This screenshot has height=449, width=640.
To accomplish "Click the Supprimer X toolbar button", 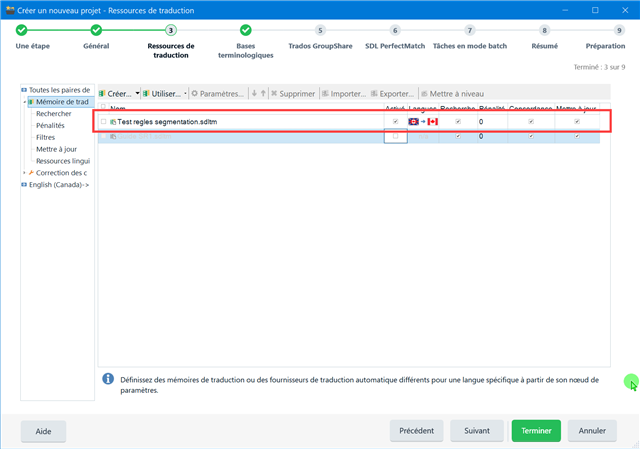I will coord(293,93).
